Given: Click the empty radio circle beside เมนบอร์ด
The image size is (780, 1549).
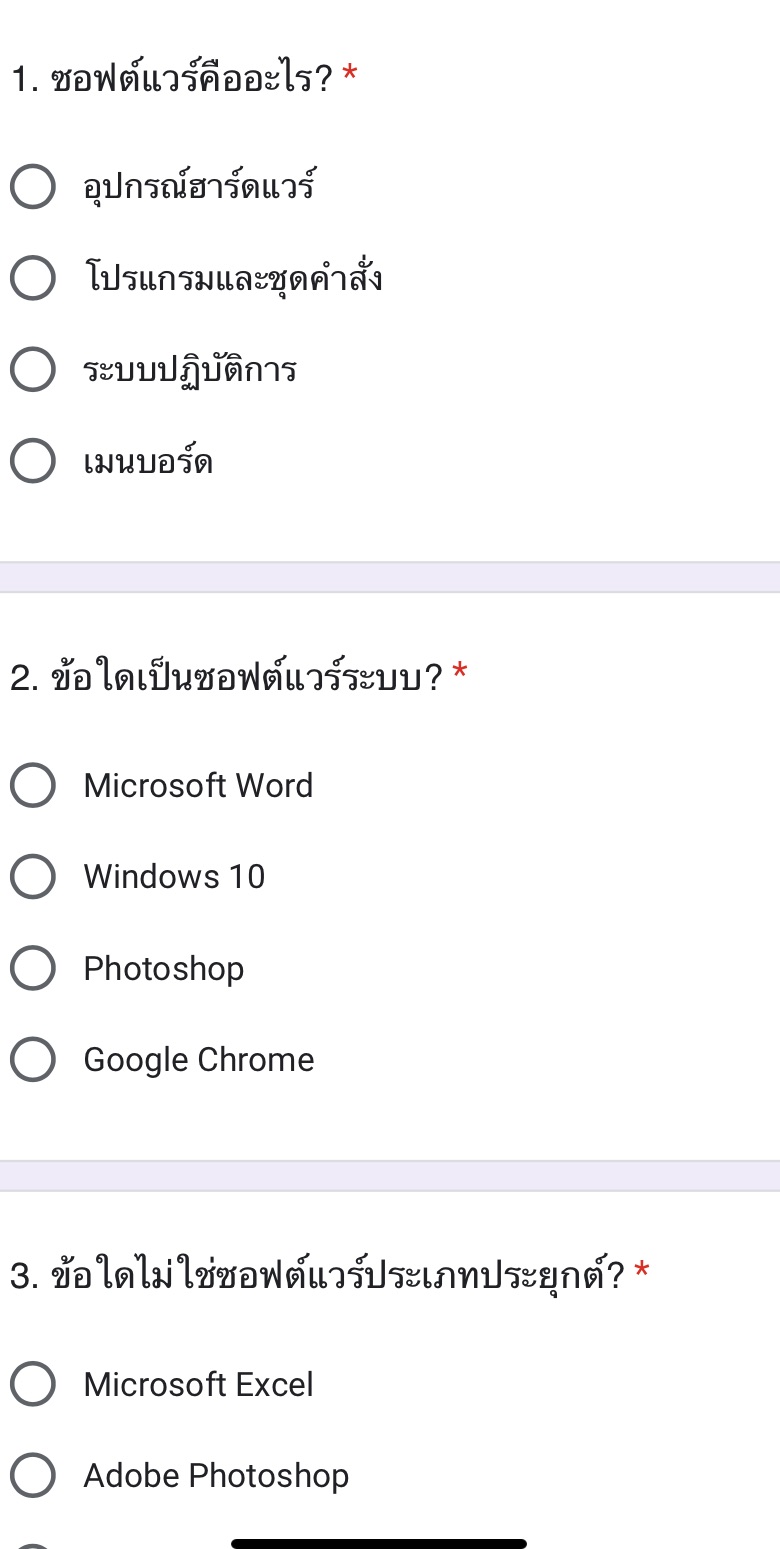Looking at the screenshot, I should point(33,460).
